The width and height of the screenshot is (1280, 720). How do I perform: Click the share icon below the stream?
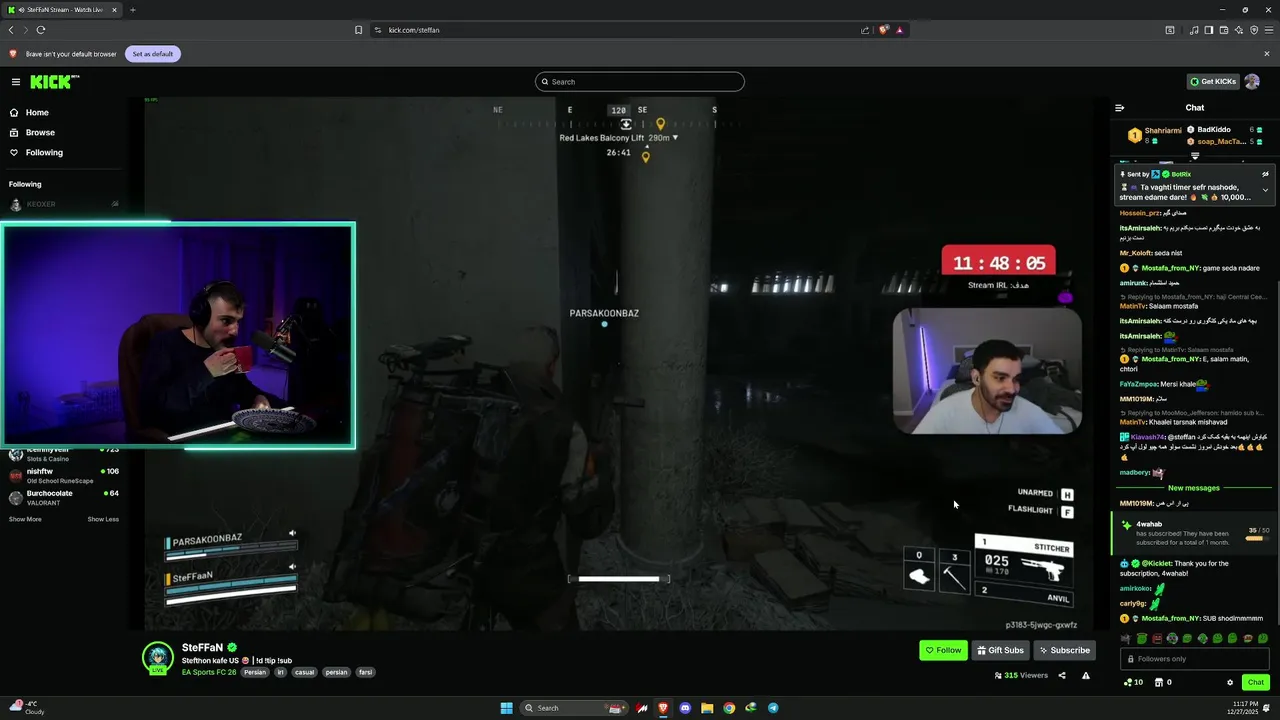(1062, 676)
